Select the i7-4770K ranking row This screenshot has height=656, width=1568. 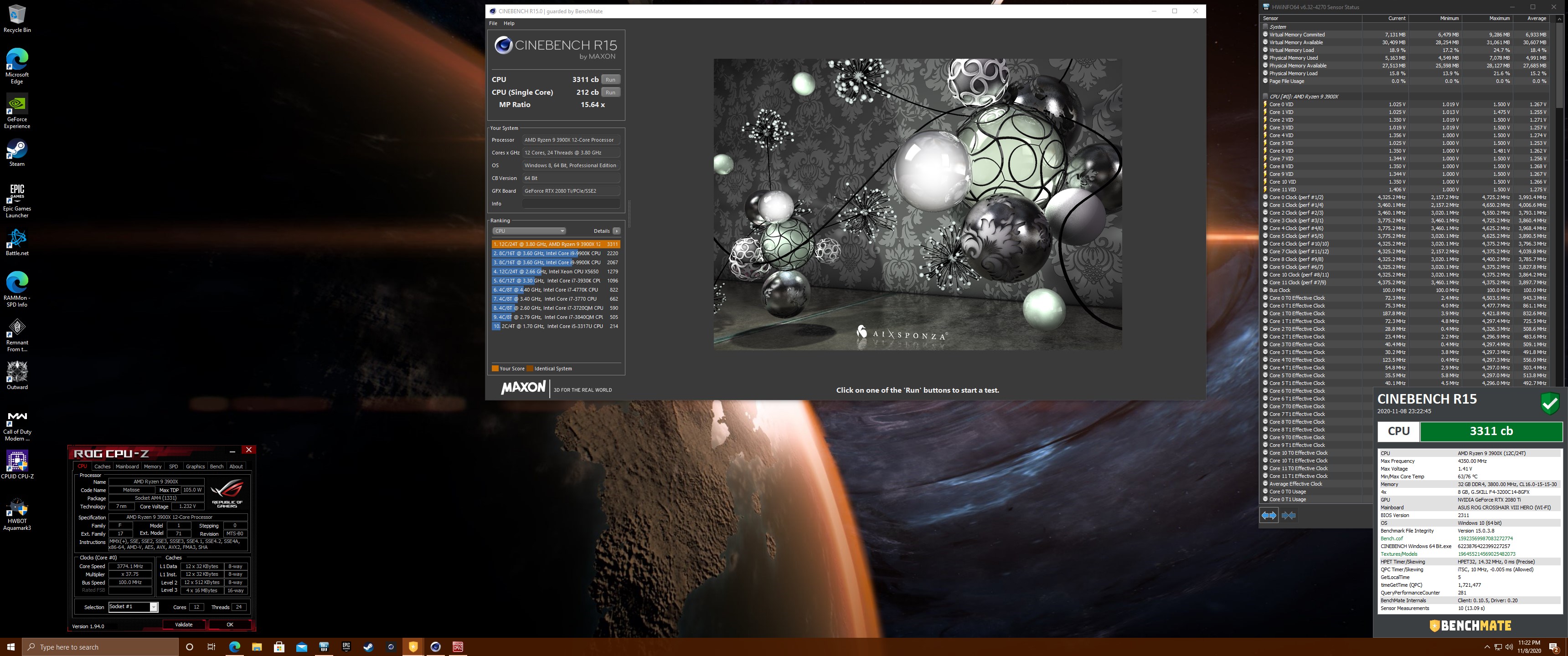tap(556, 290)
